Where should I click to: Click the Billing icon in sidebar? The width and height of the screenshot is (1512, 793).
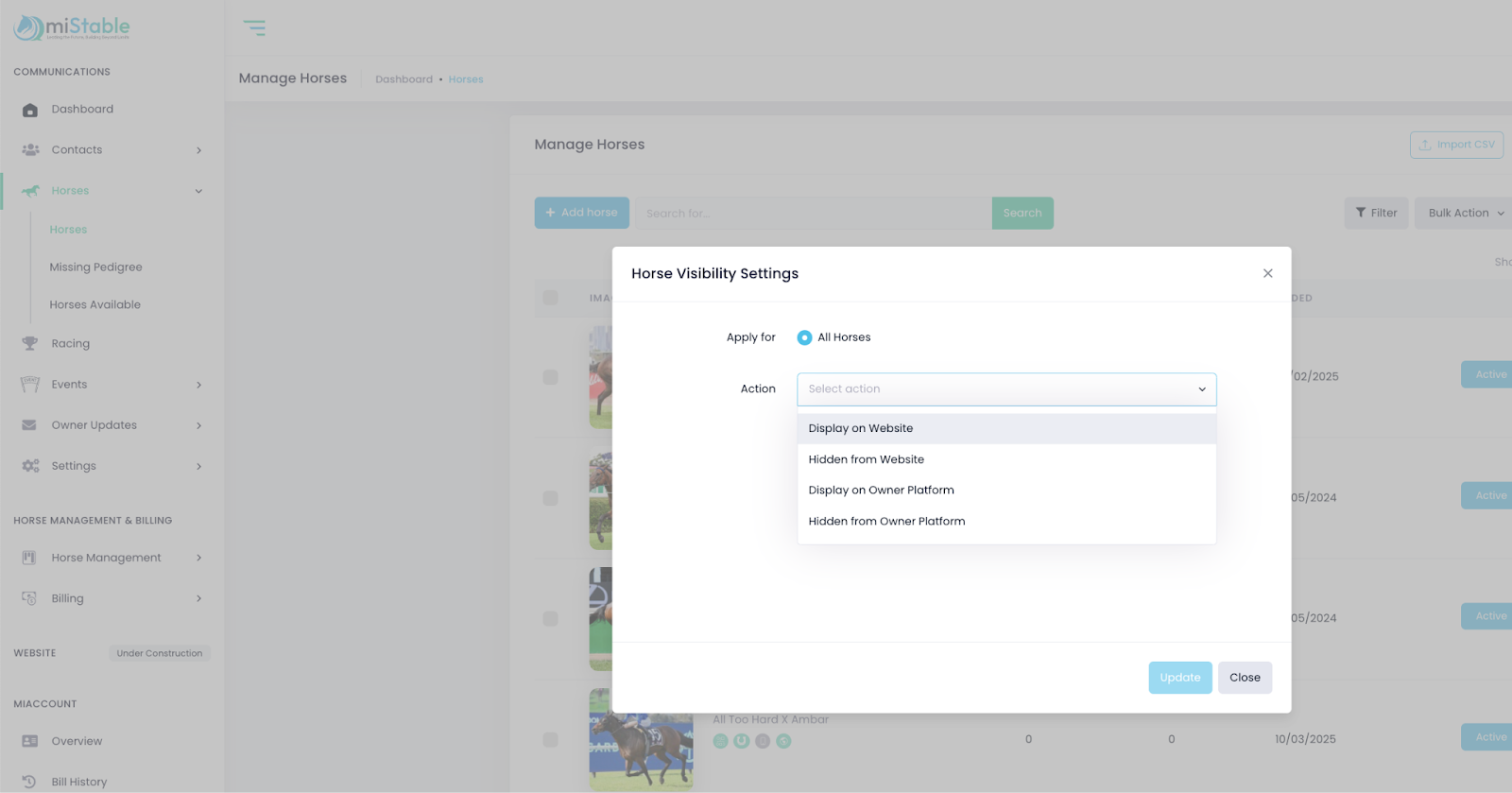[x=30, y=598]
